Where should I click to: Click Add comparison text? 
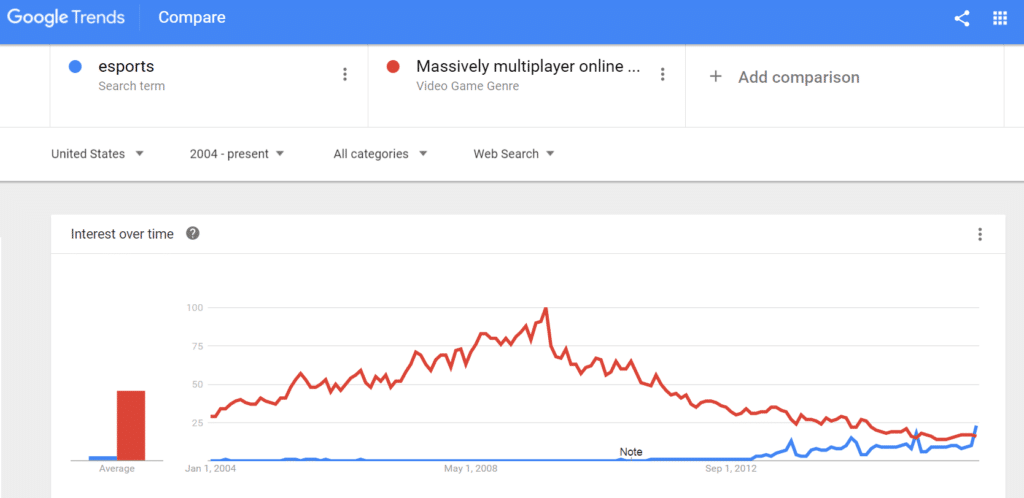click(799, 77)
